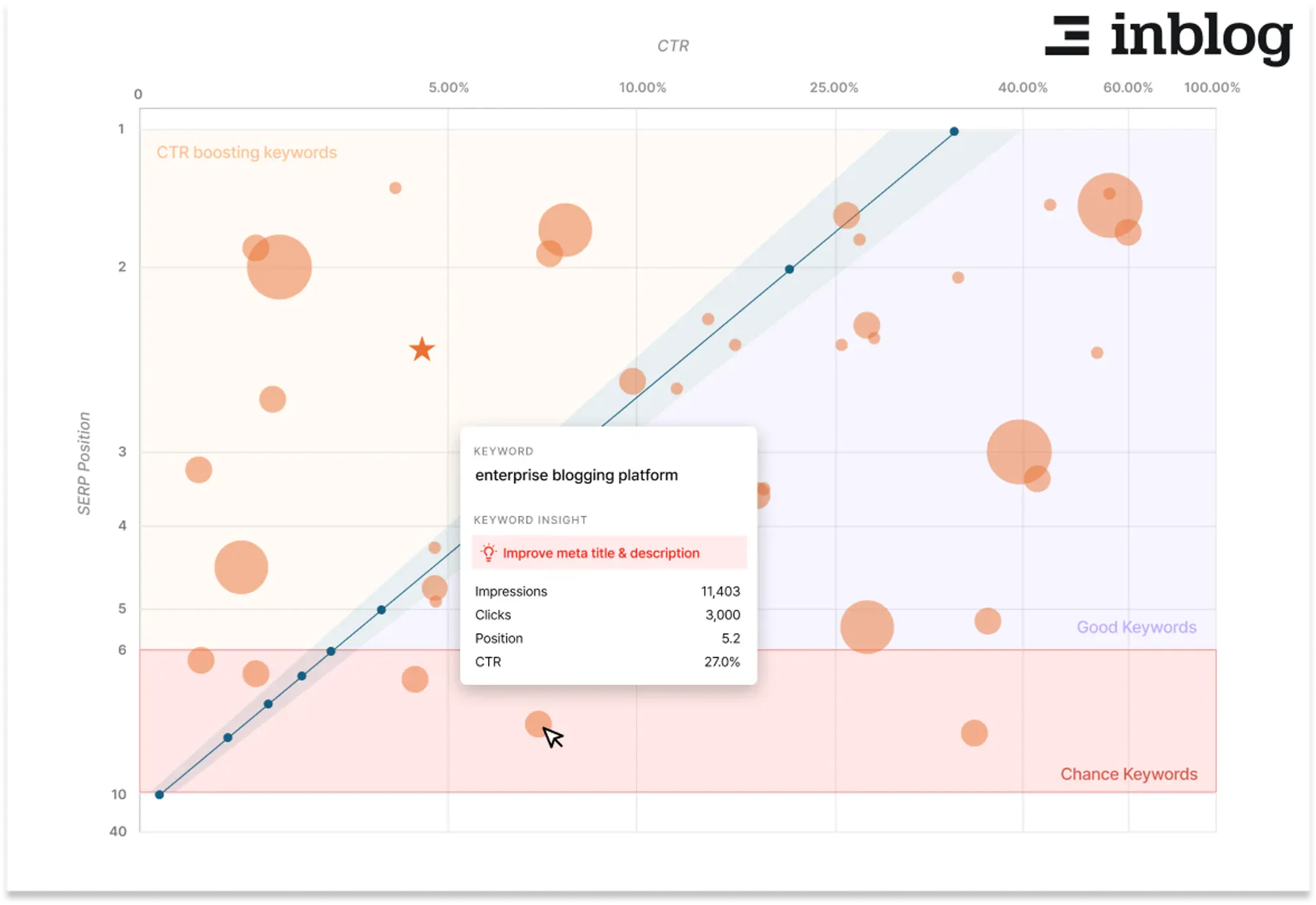Click the lightbulb icon in the keyword insight
Viewport: 1316px width, 905px height.
(488, 553)
